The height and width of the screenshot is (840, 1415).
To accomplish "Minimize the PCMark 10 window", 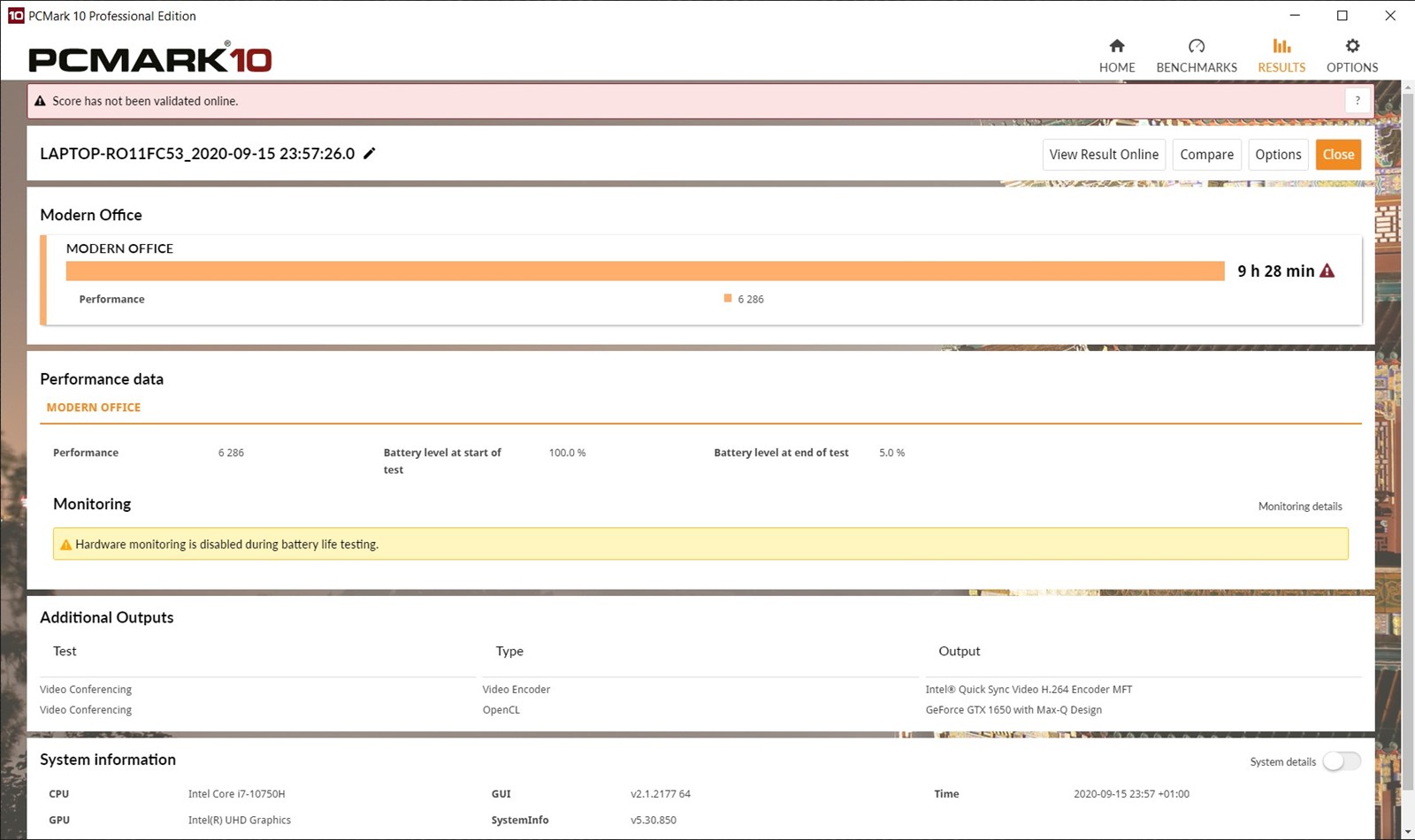I will pos(1295,15).
